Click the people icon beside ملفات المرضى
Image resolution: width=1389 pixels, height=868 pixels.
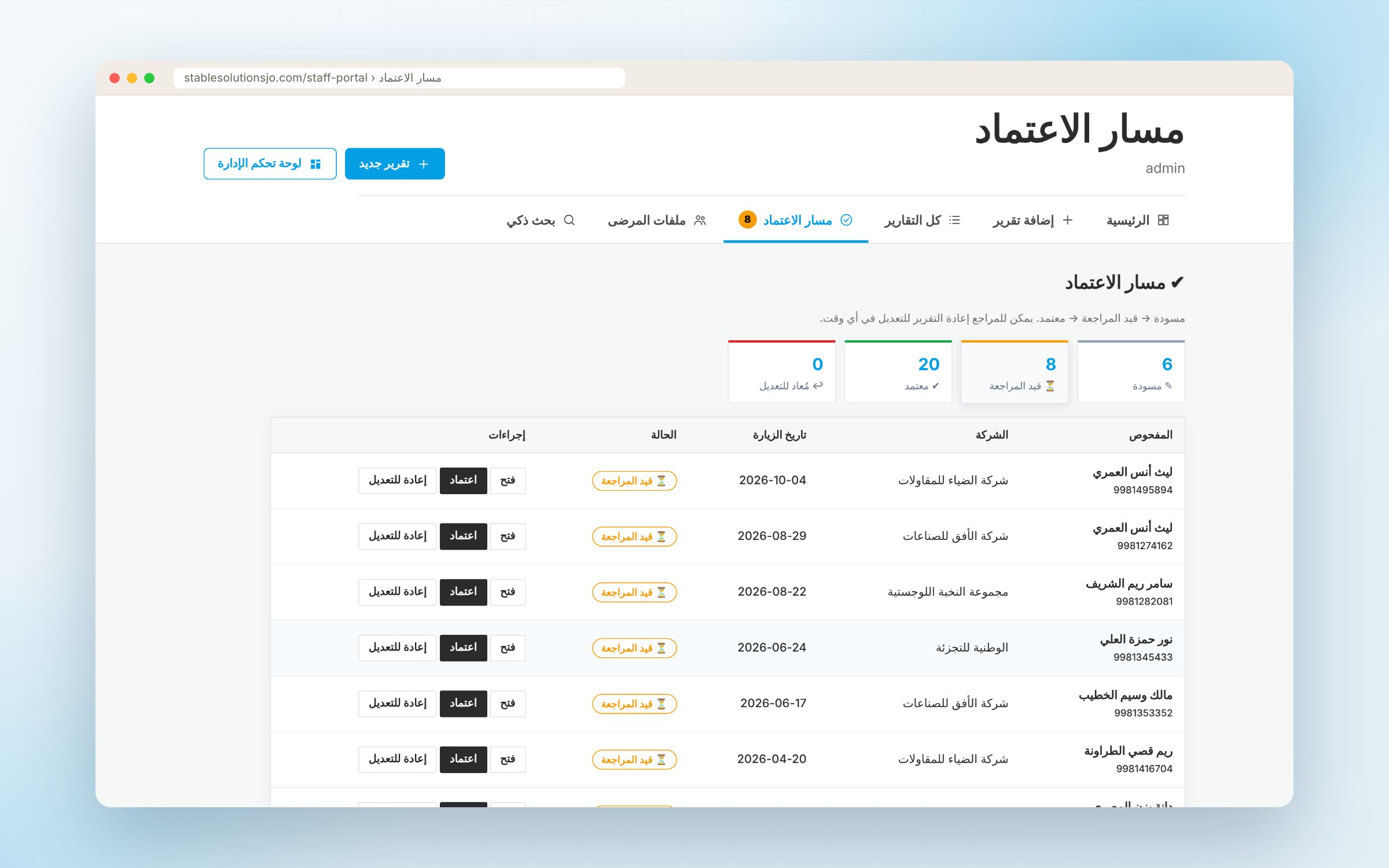[700, 220]
